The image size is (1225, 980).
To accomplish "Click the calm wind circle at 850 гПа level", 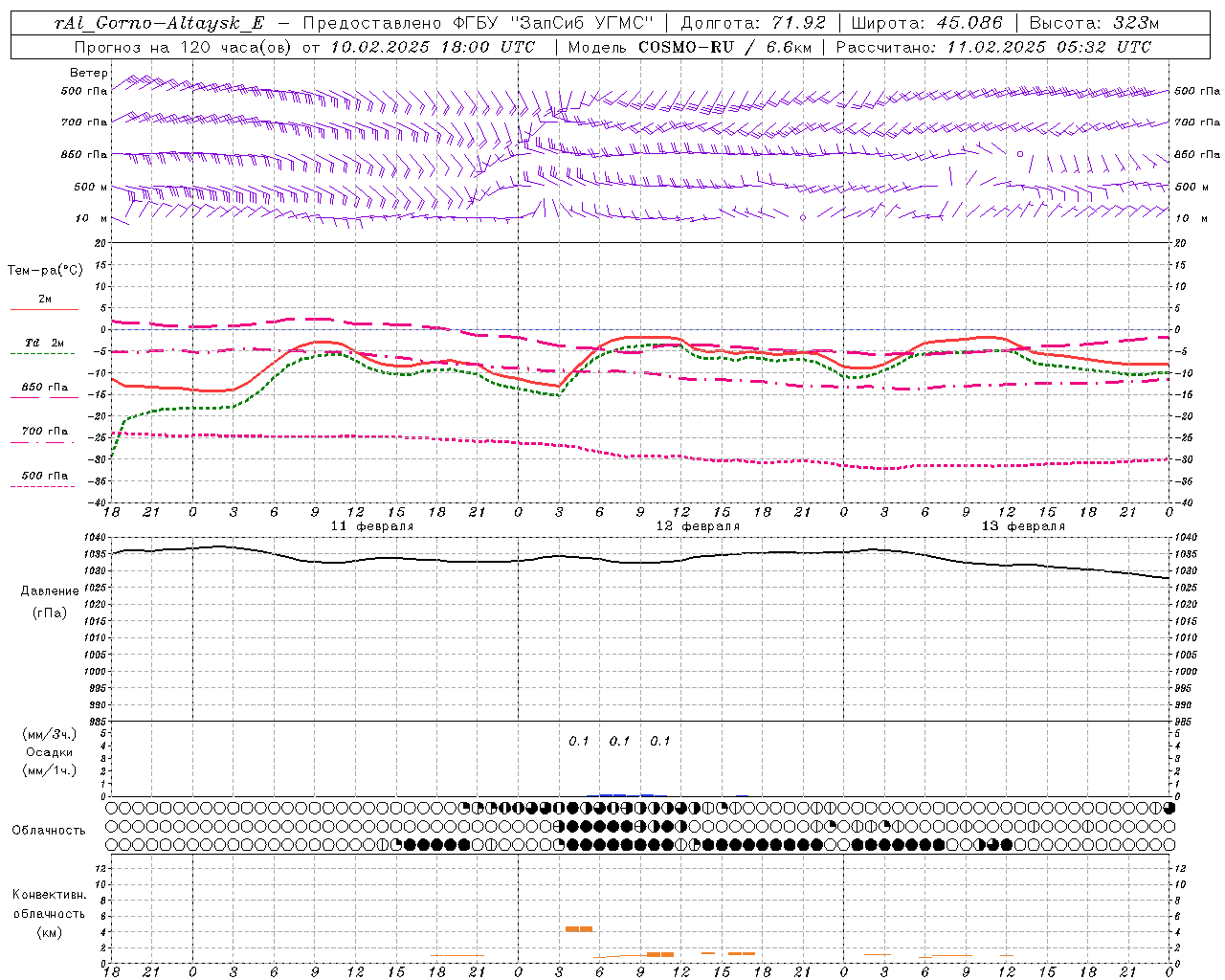I will (x=1020, y=154).
